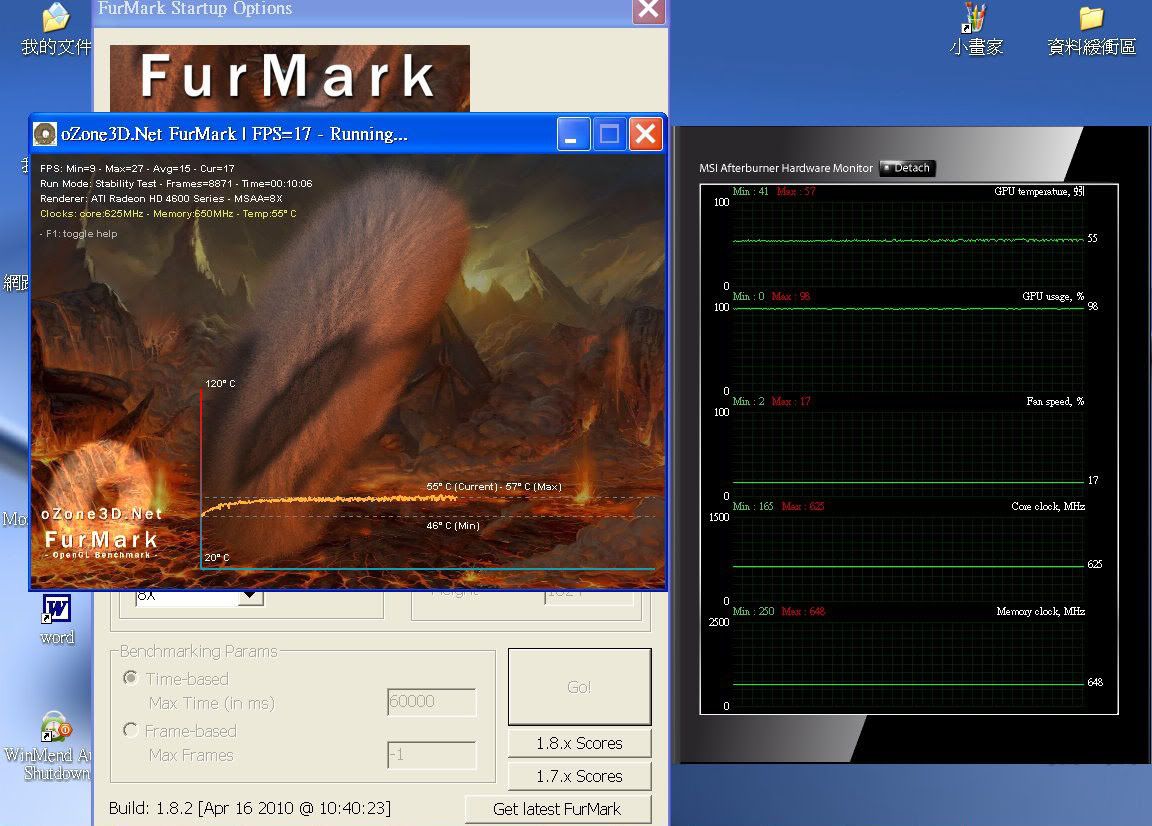1152x826 pixels.
Task: Open the 1.7.x Scores page
Action: point(580,776)
